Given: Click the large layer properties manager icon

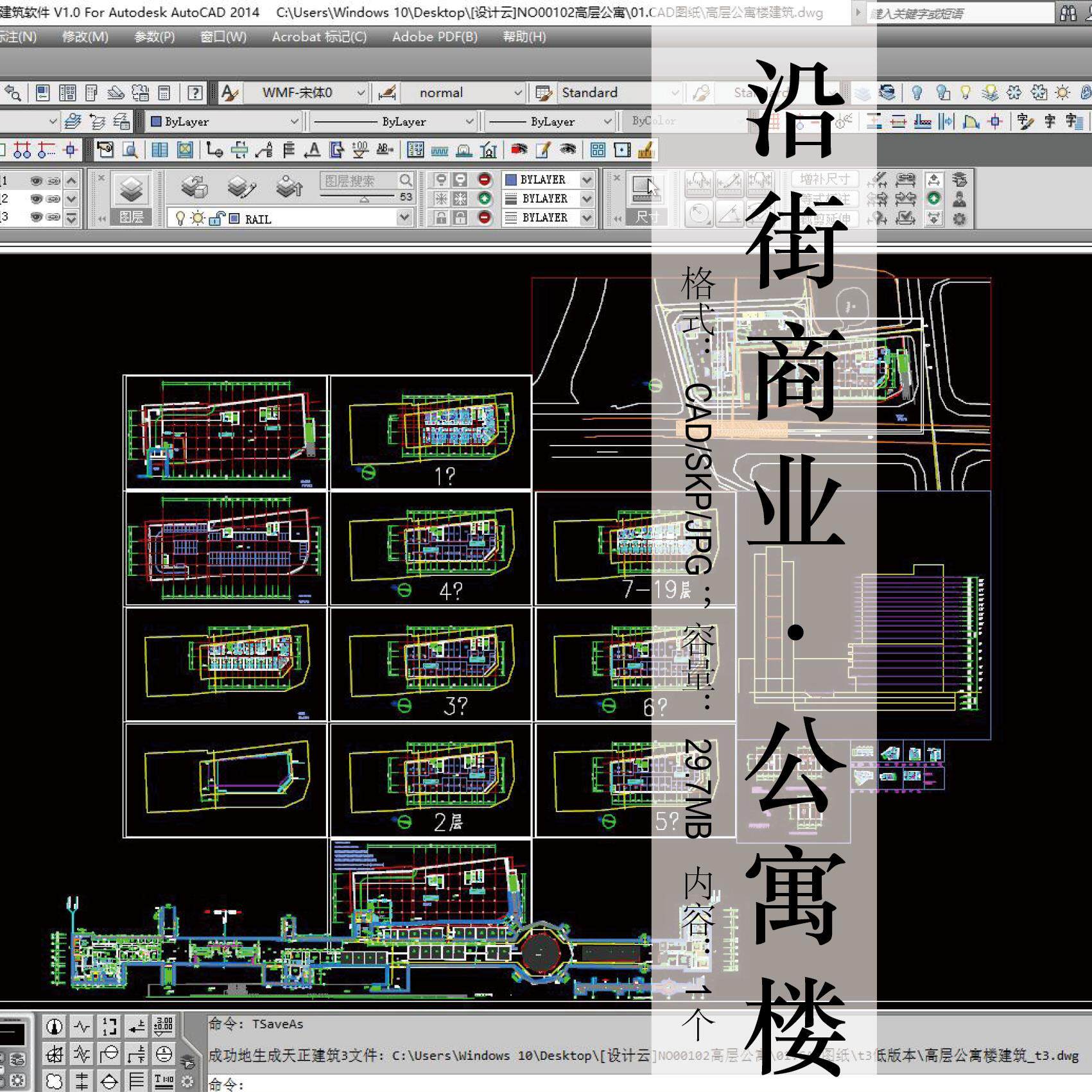Looking at the screenshot, I should click(x=132, y=189).
